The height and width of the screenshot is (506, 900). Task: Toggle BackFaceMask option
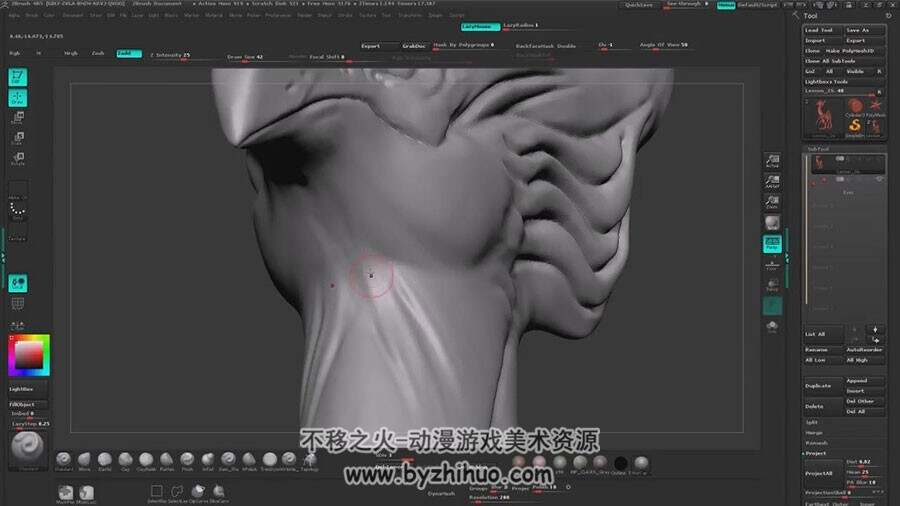tap(535, 46)
